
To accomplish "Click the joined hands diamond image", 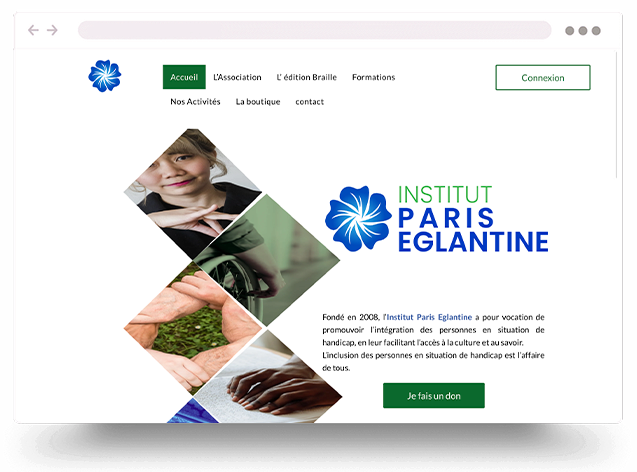I will (193, 328).
